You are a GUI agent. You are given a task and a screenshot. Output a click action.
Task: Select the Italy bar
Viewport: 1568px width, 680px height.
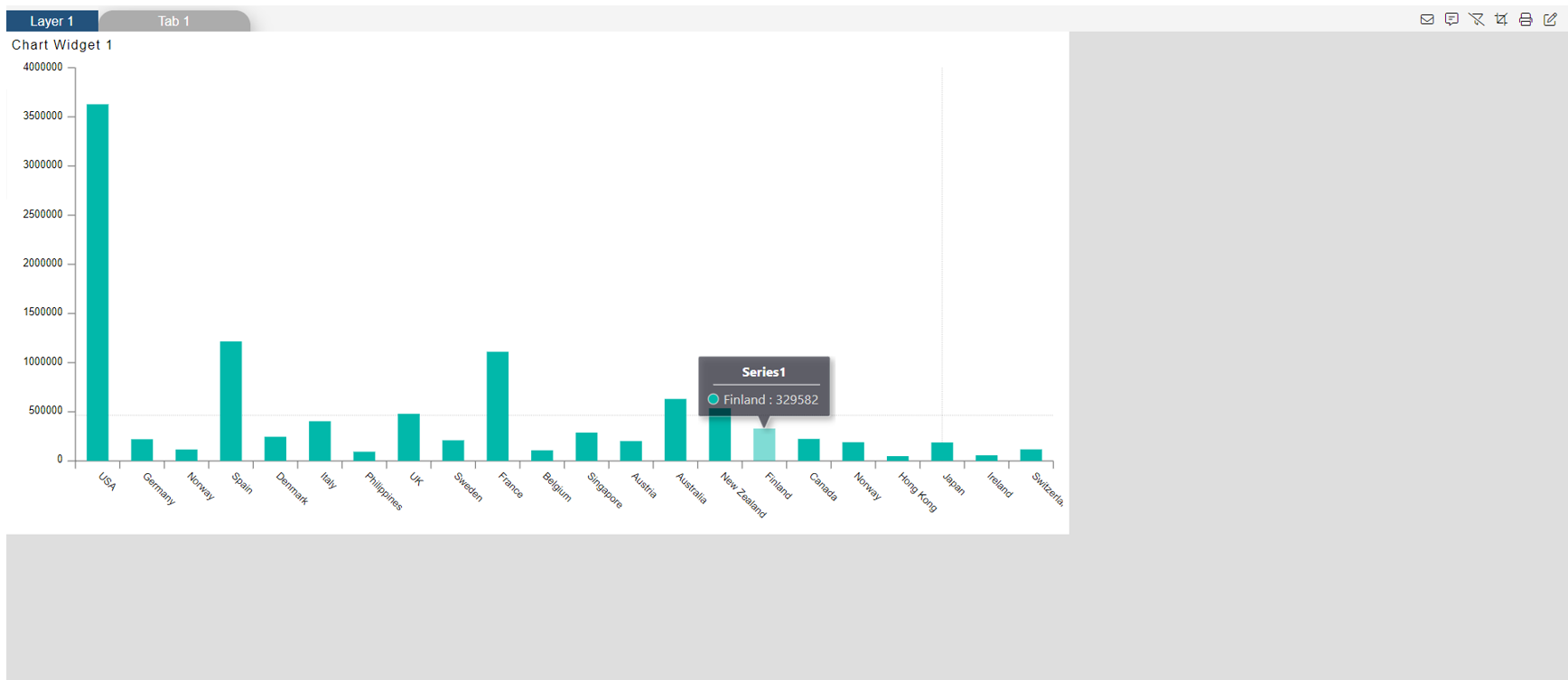pos(320,441)
